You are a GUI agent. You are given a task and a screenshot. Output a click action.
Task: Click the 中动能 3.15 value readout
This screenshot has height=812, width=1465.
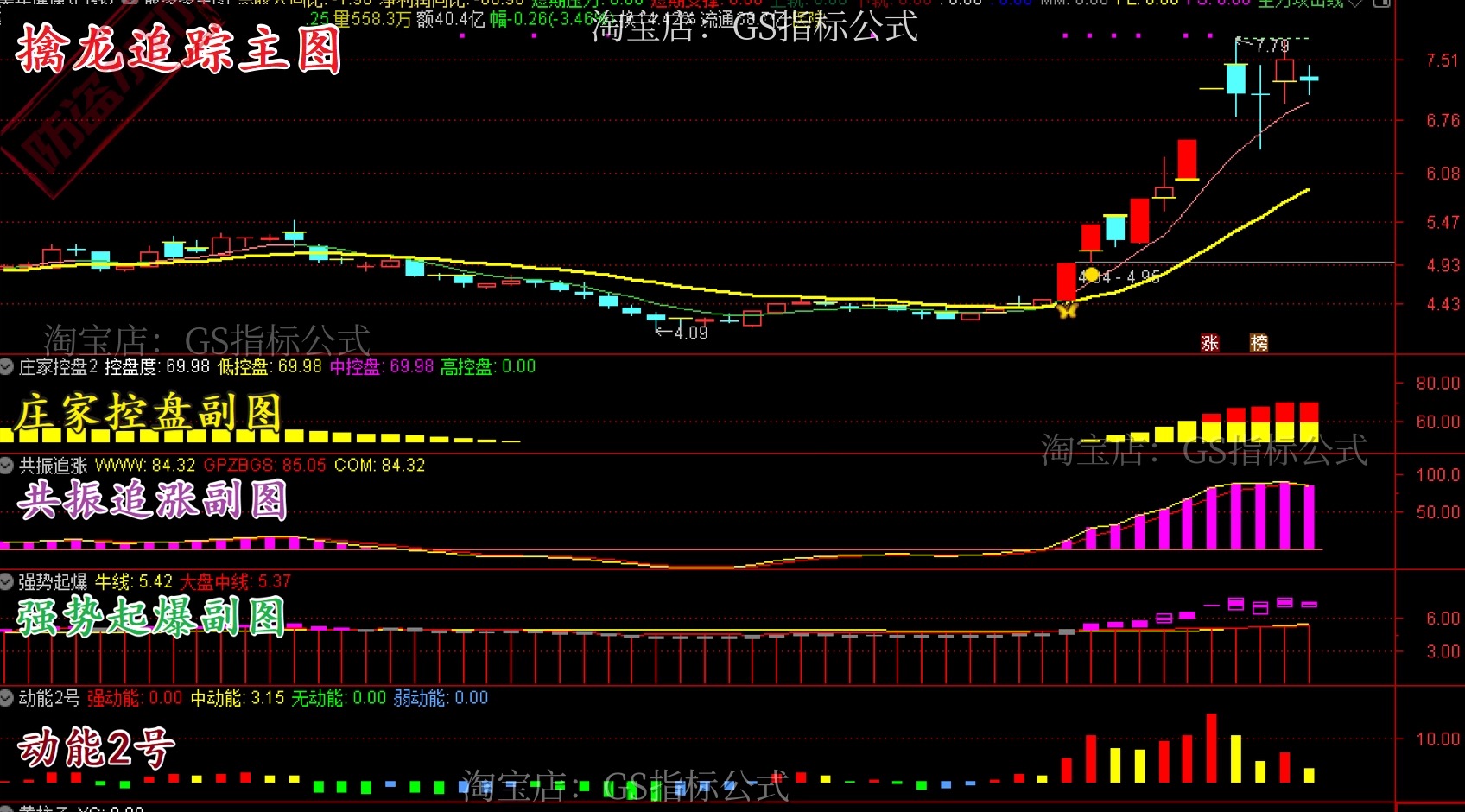[x=237, y=698]
